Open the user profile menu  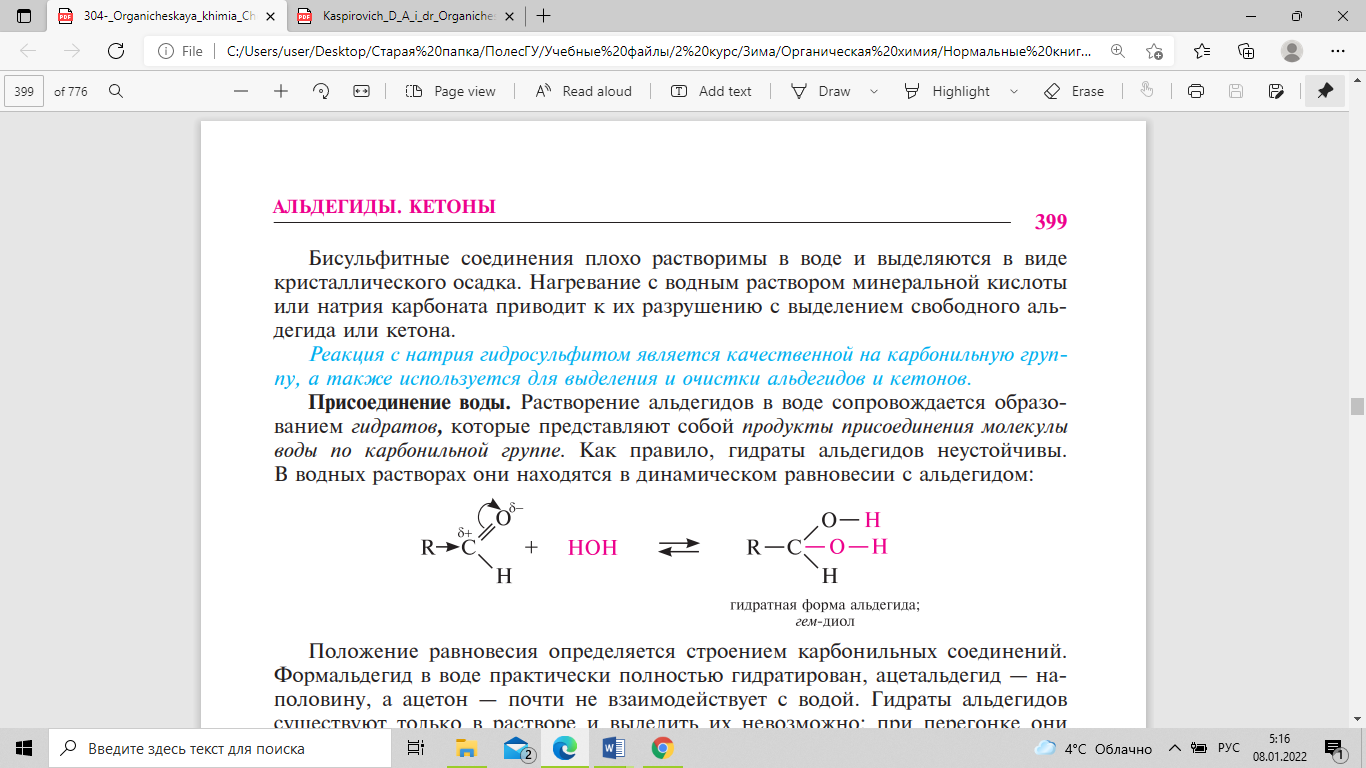pyautogui.click(x=1292, y=51)
